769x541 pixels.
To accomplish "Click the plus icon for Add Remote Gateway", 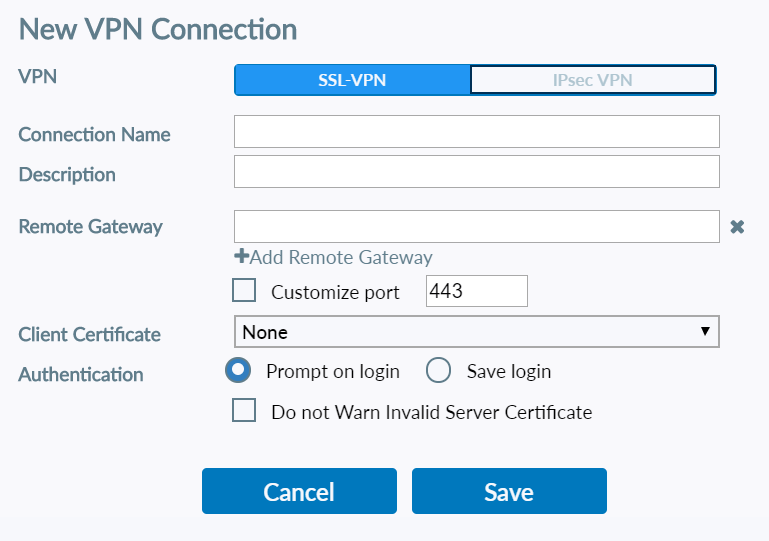I will 241,257.
